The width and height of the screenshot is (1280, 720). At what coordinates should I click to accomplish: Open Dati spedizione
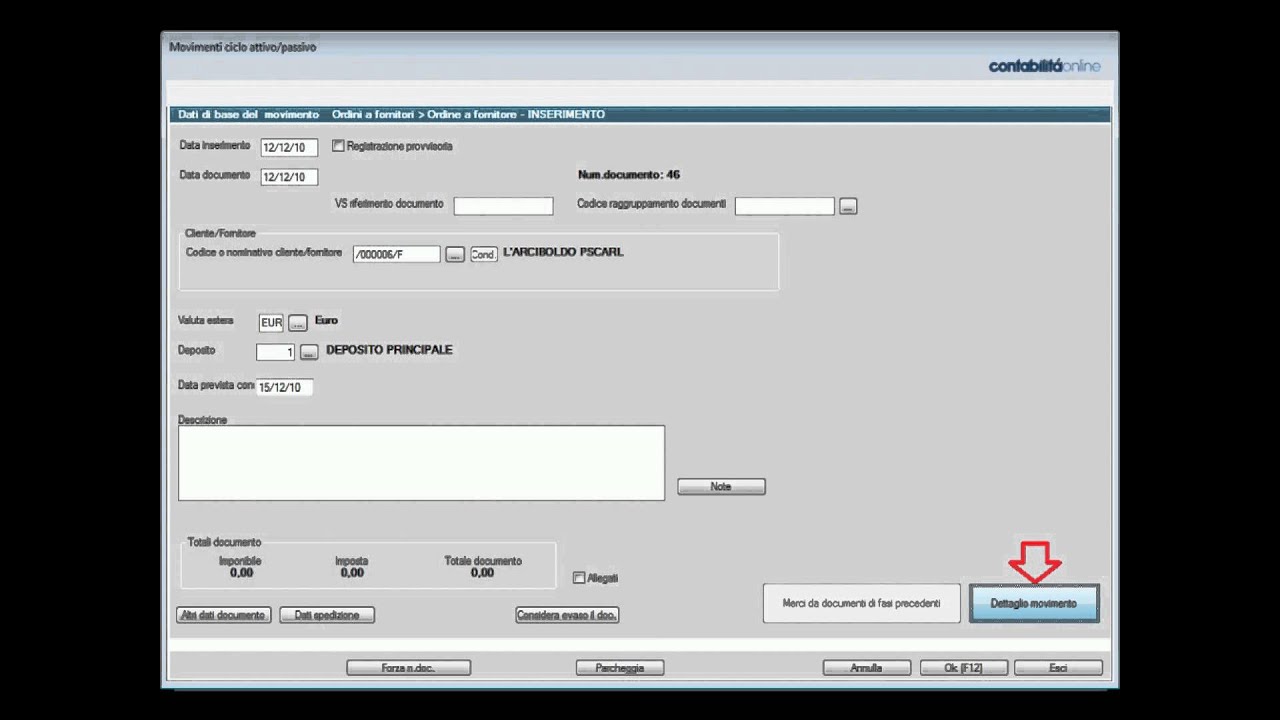coord(327,615)
